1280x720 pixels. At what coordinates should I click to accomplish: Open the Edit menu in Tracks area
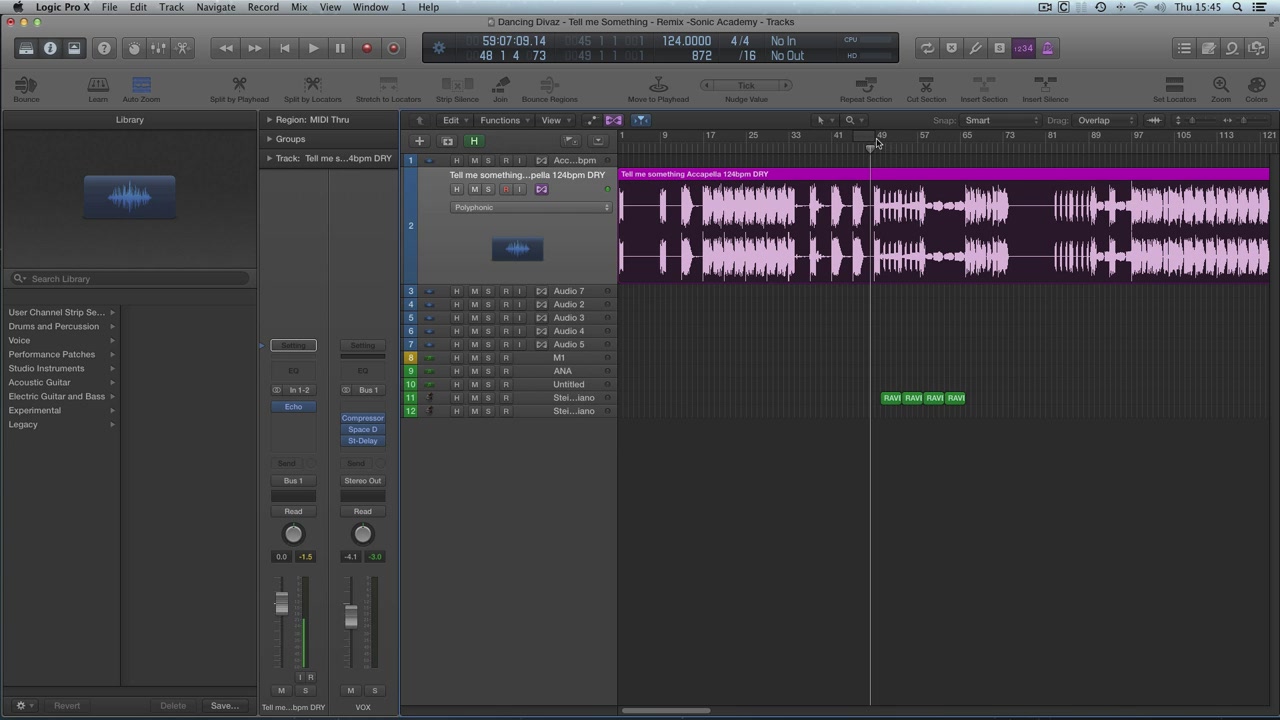(455, 120)
